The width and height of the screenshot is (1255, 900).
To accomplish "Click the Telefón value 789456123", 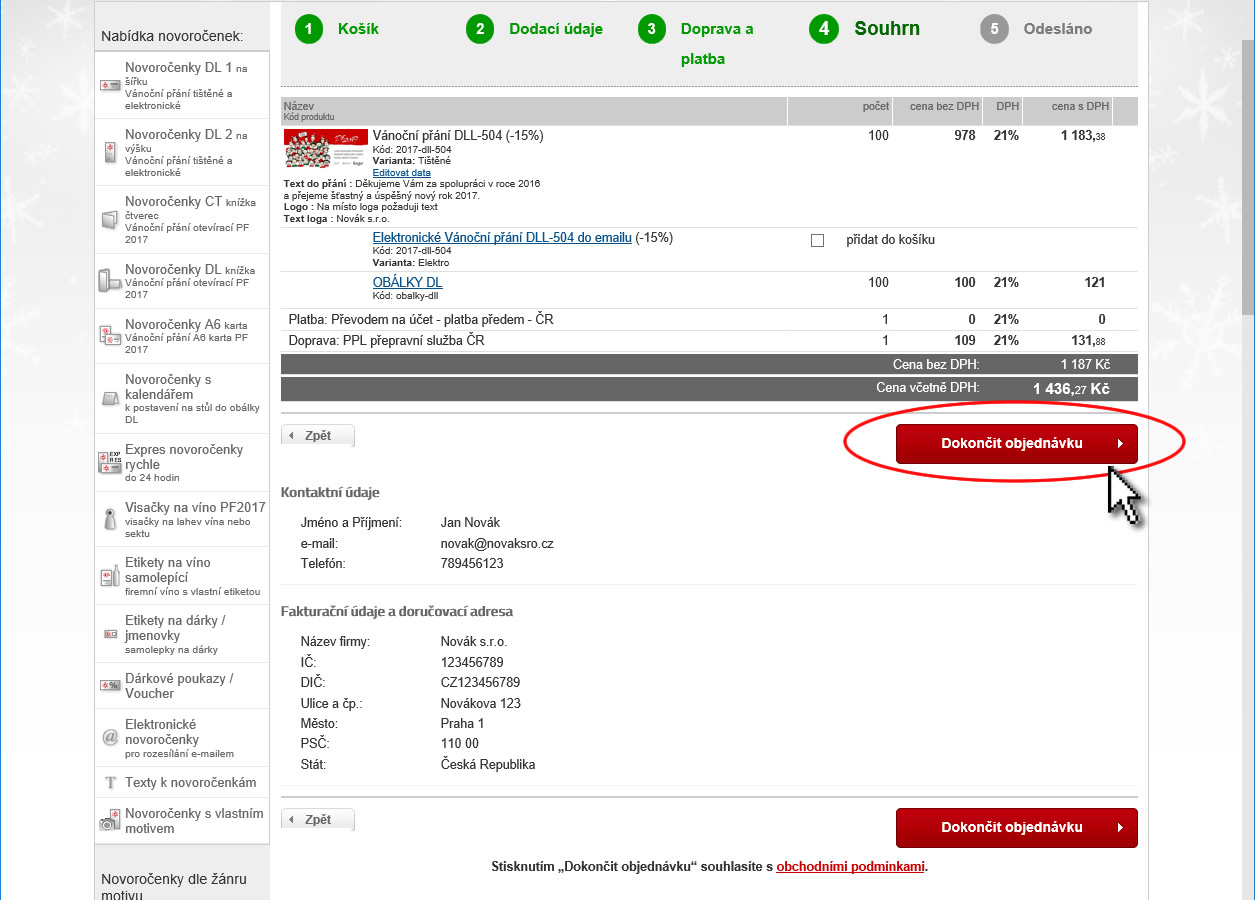I will [x=472, y=564].
